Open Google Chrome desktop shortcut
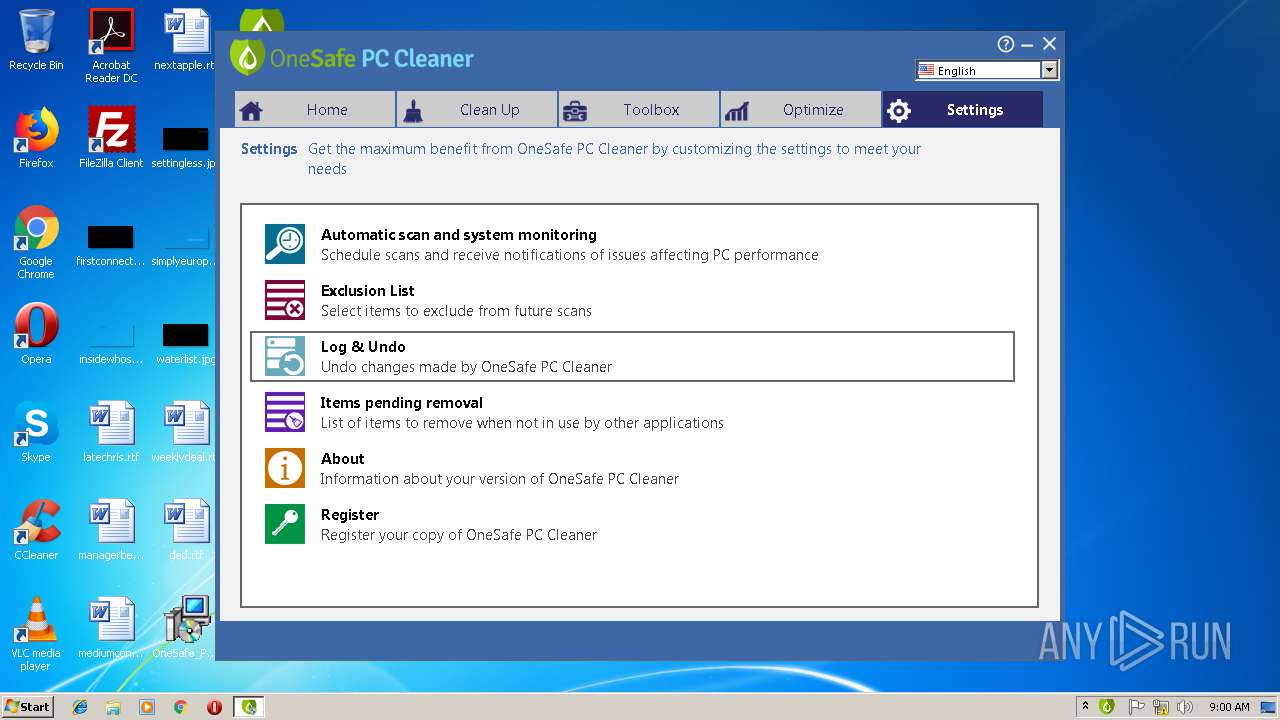 (36, 242)
